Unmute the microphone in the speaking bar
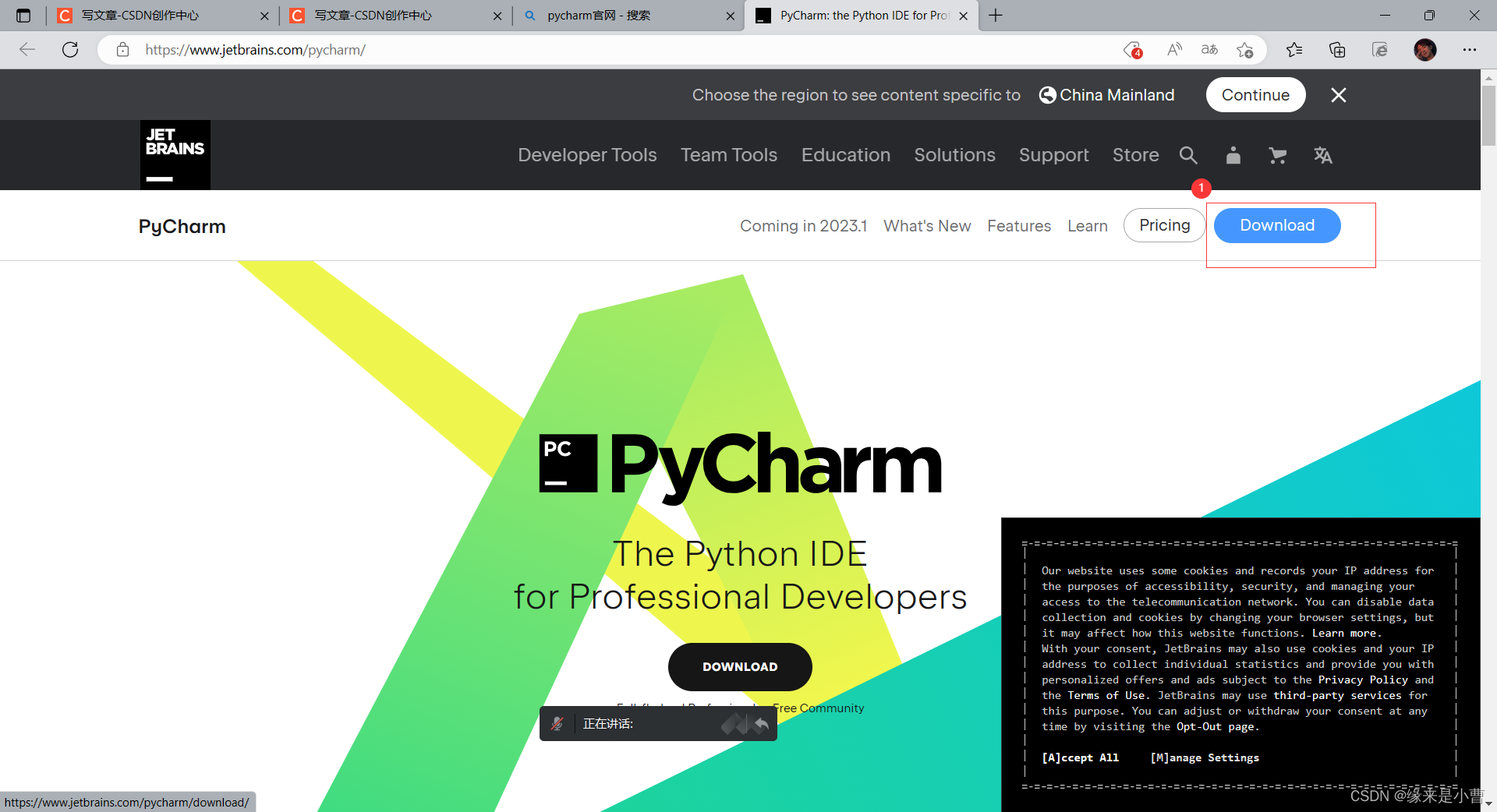 click(557, 723)
